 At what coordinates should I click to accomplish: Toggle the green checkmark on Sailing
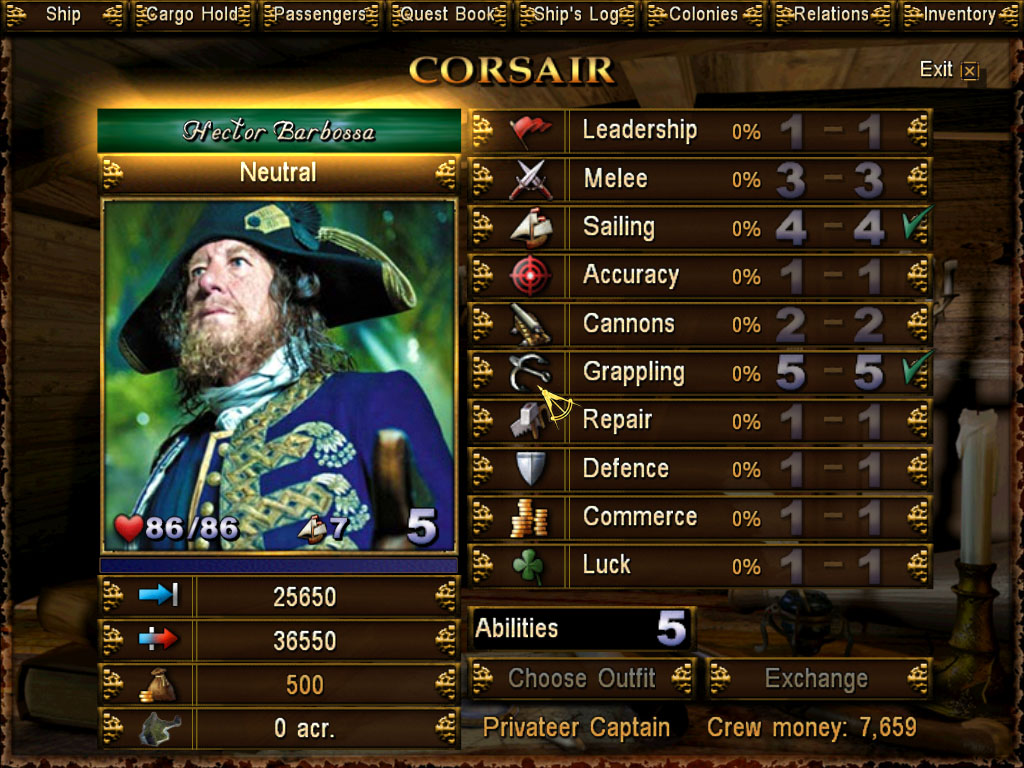tap(918, 223)
